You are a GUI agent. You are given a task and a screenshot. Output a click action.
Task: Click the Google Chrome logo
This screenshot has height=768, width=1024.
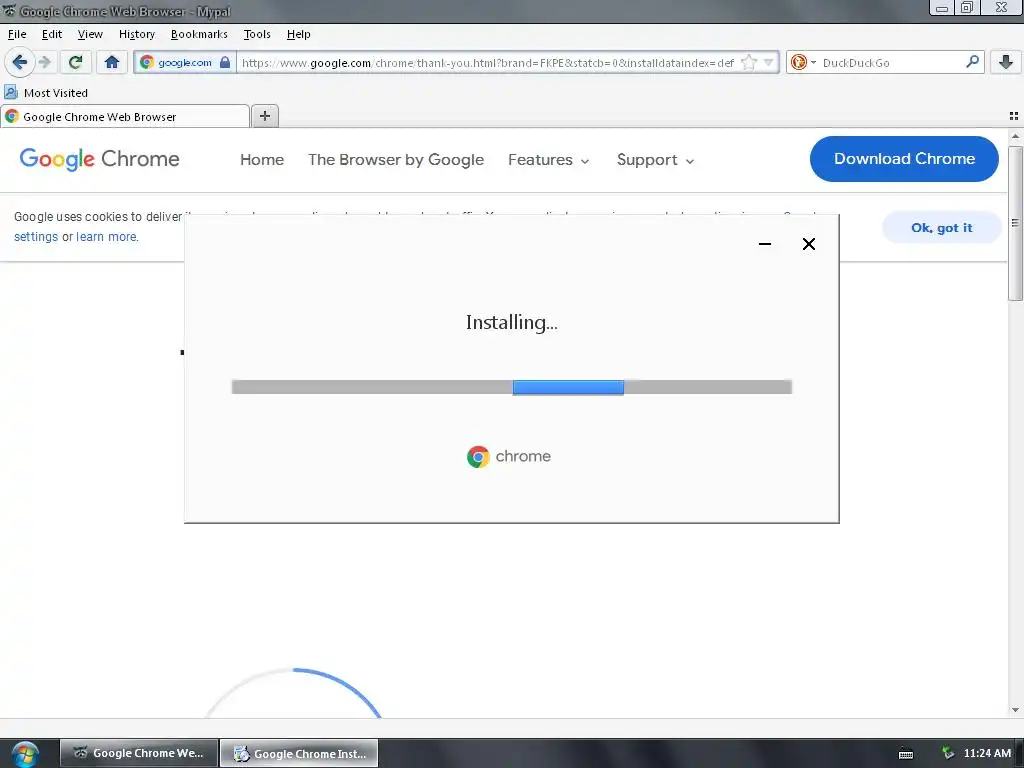(x=99, y=159)
